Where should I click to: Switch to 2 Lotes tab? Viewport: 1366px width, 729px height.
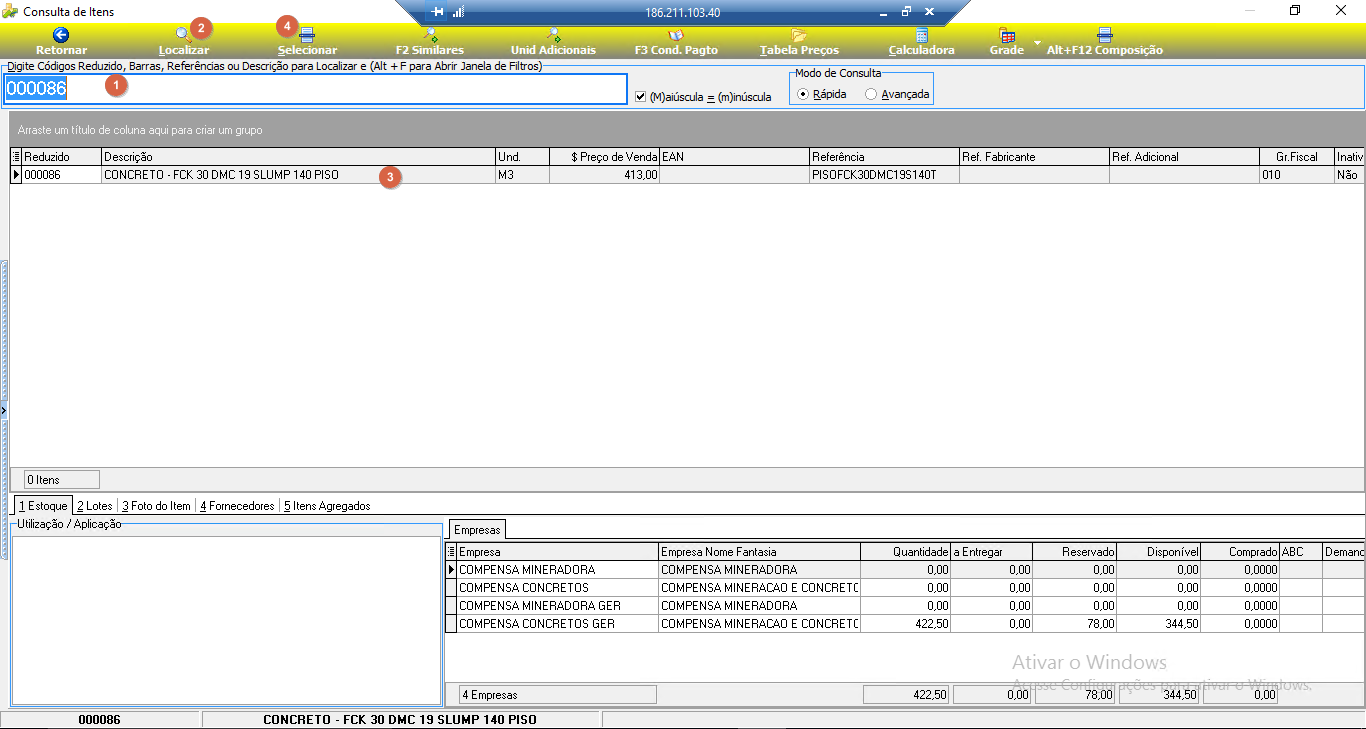coord(95,506)
